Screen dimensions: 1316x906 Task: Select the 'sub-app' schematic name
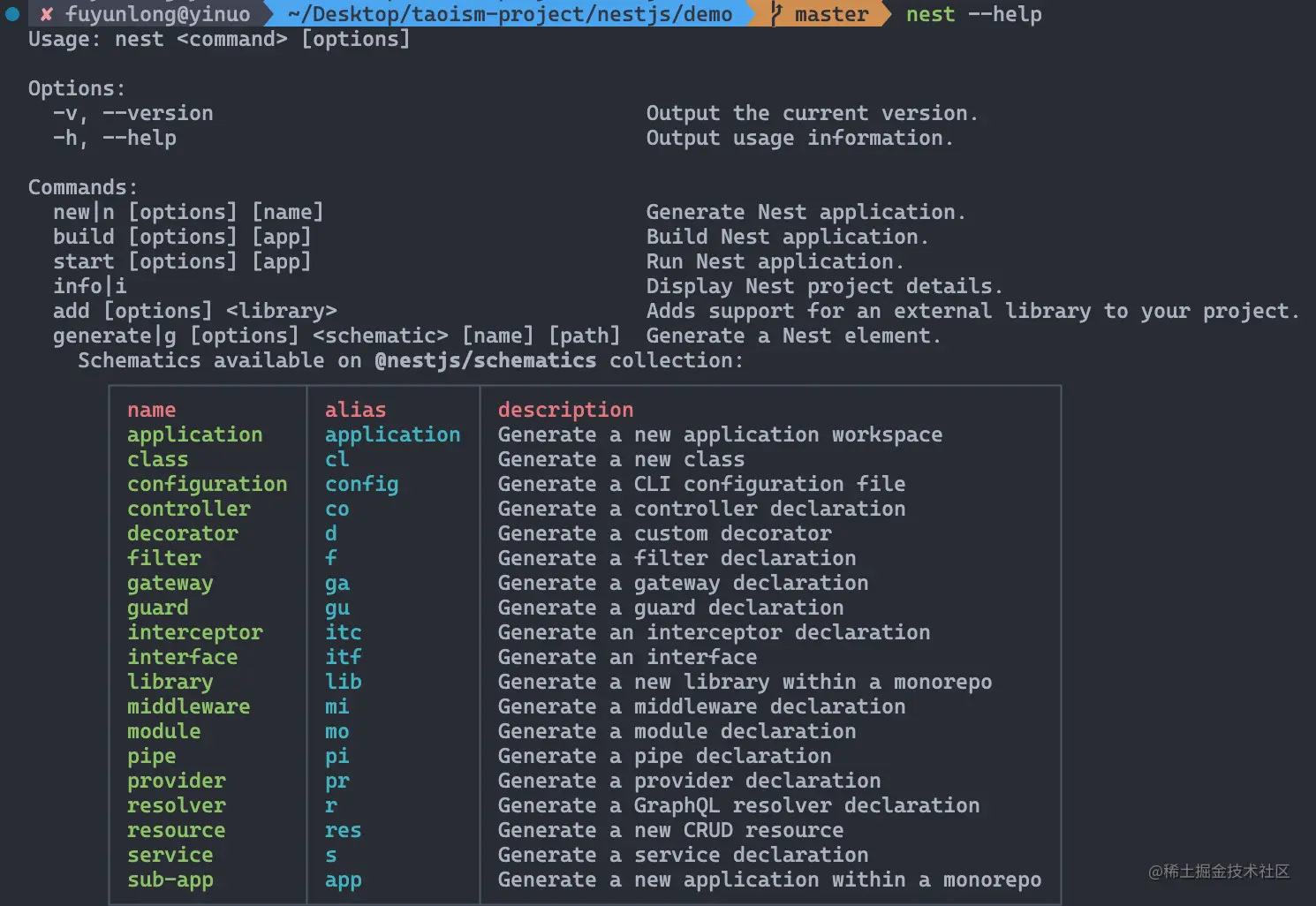click(170, 880)
